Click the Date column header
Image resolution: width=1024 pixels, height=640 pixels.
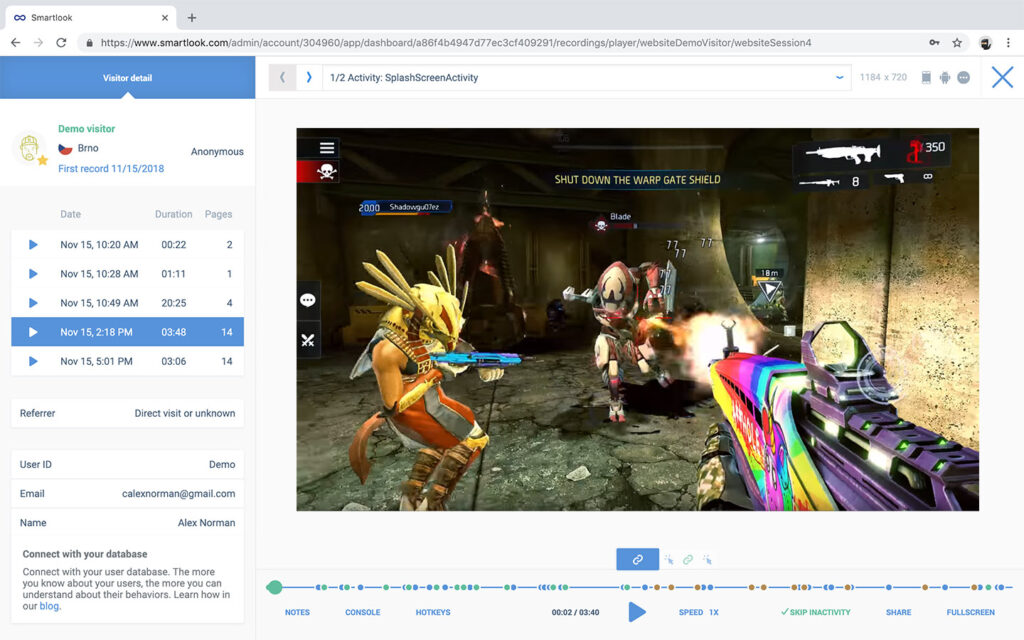click(x=71, y=214)
